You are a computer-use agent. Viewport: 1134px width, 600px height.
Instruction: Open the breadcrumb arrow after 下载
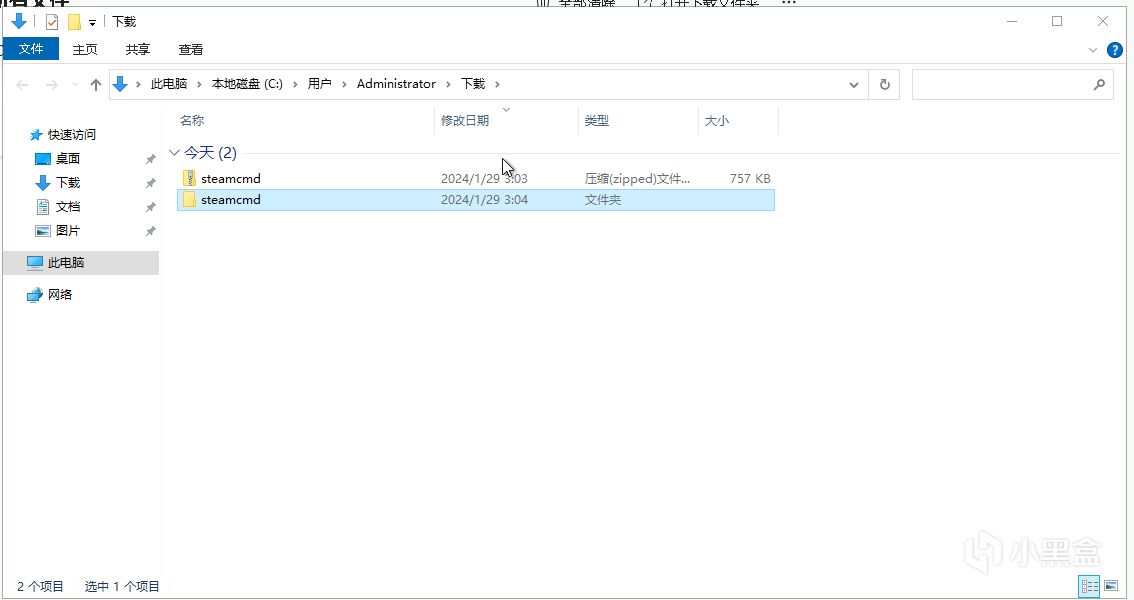497,85
